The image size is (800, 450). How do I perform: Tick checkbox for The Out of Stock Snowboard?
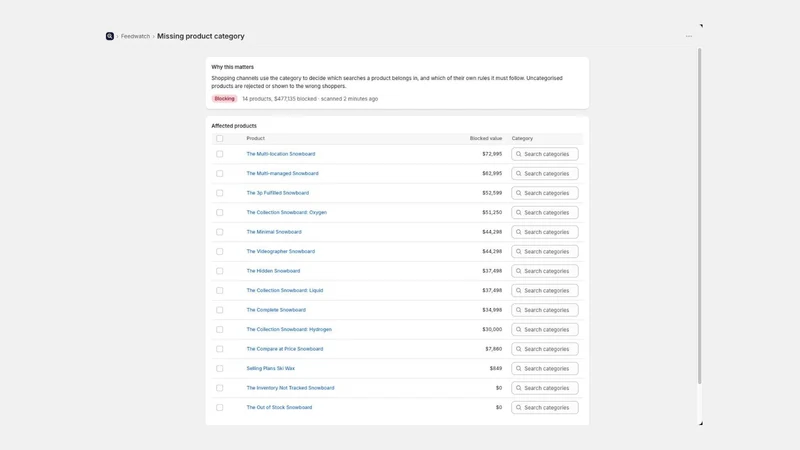[219, 408]
